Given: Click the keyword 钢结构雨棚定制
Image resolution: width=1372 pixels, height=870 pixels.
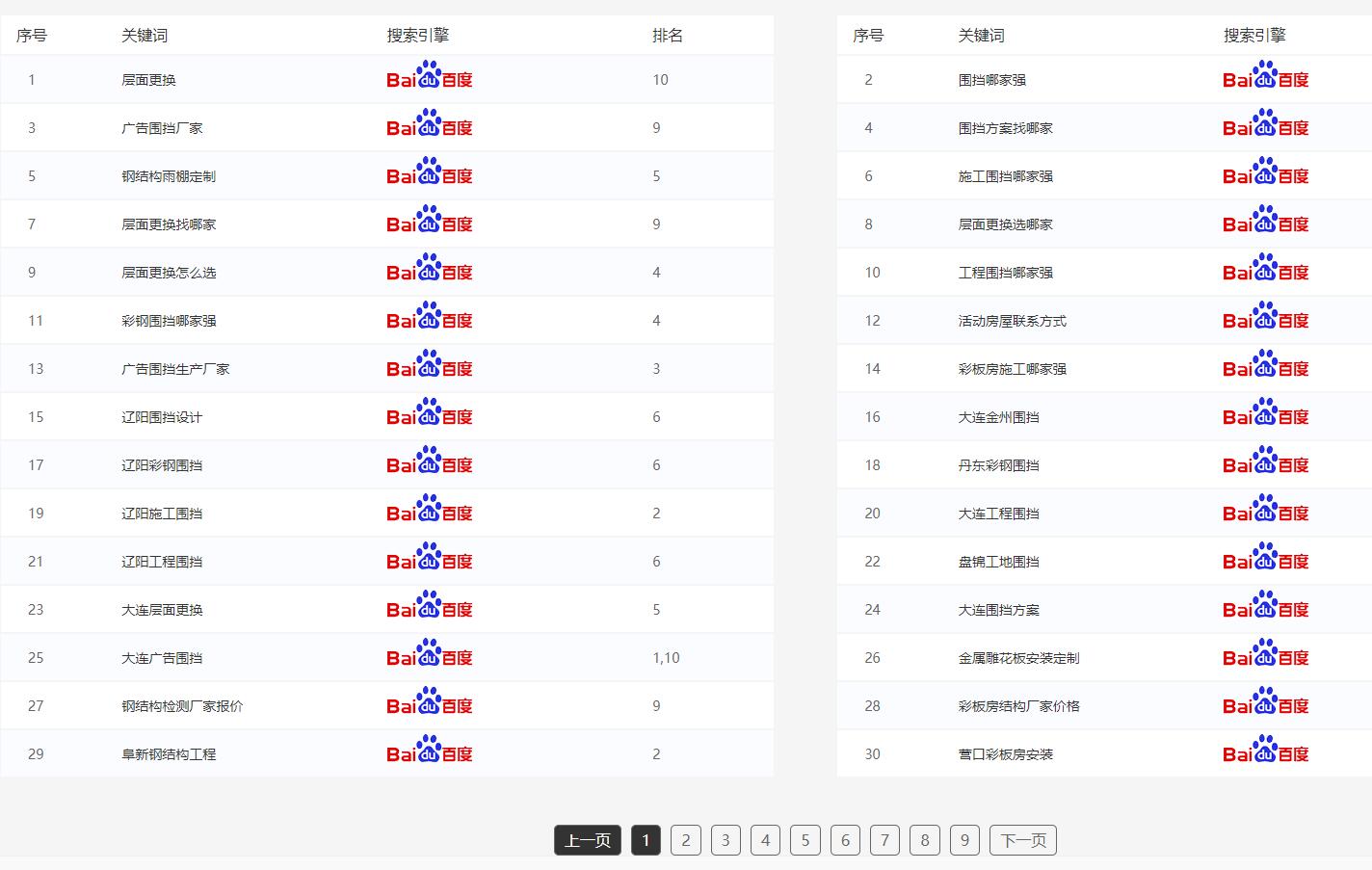Looking at the screenshot, I should (x=169, y=176).
